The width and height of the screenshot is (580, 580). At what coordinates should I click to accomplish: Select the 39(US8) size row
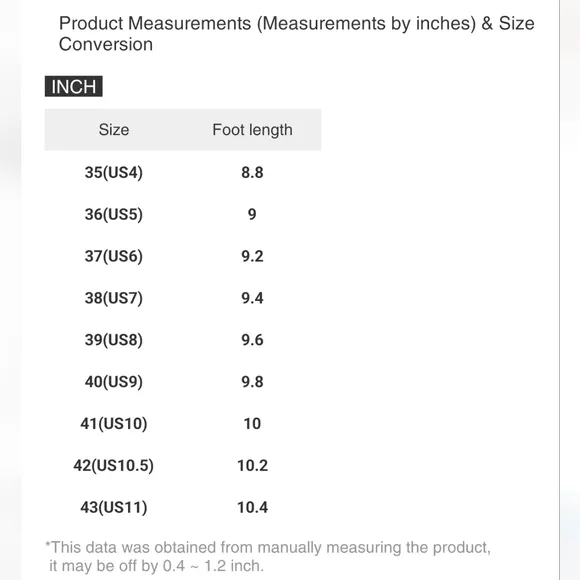pyautogui.click(x=183, y=340)
